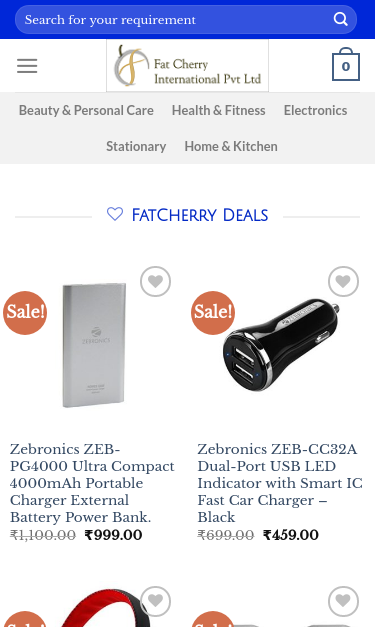Add red headphones product to wishlist
This screenshot has width=375, height=627.
coord(156,601)
